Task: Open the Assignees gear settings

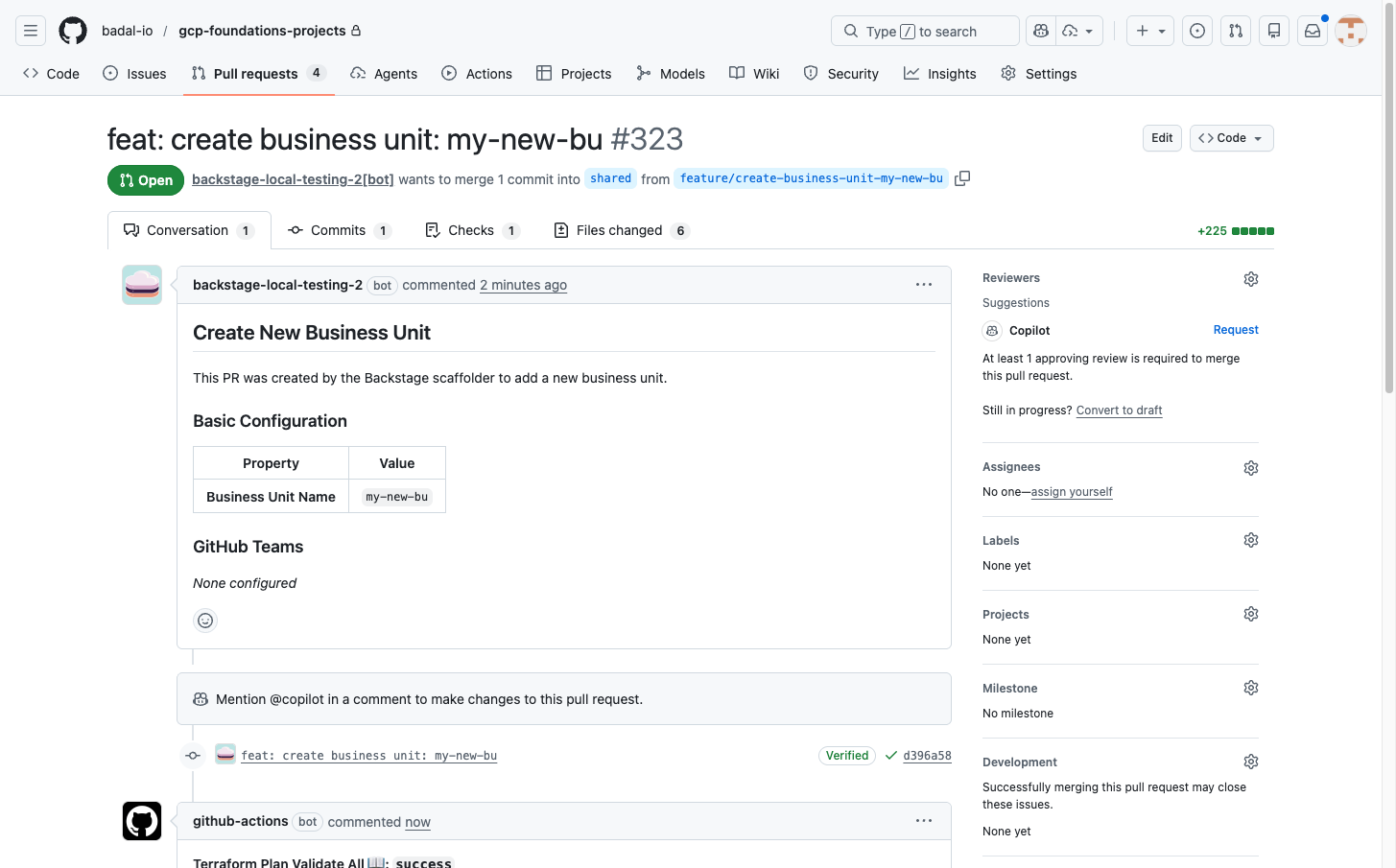Action: tap(1251, 468)
